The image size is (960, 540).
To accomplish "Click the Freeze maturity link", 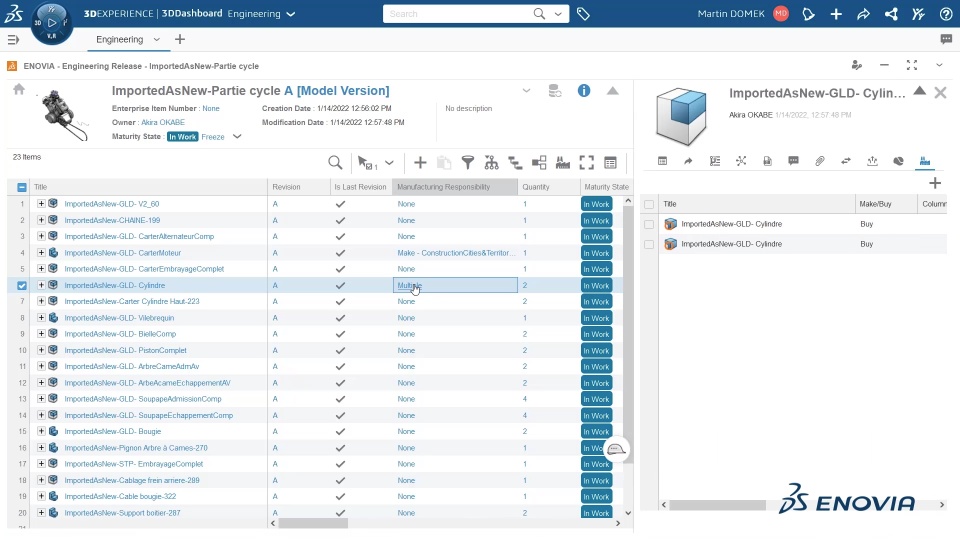I will pyautogui.click(x=213, y=137).
